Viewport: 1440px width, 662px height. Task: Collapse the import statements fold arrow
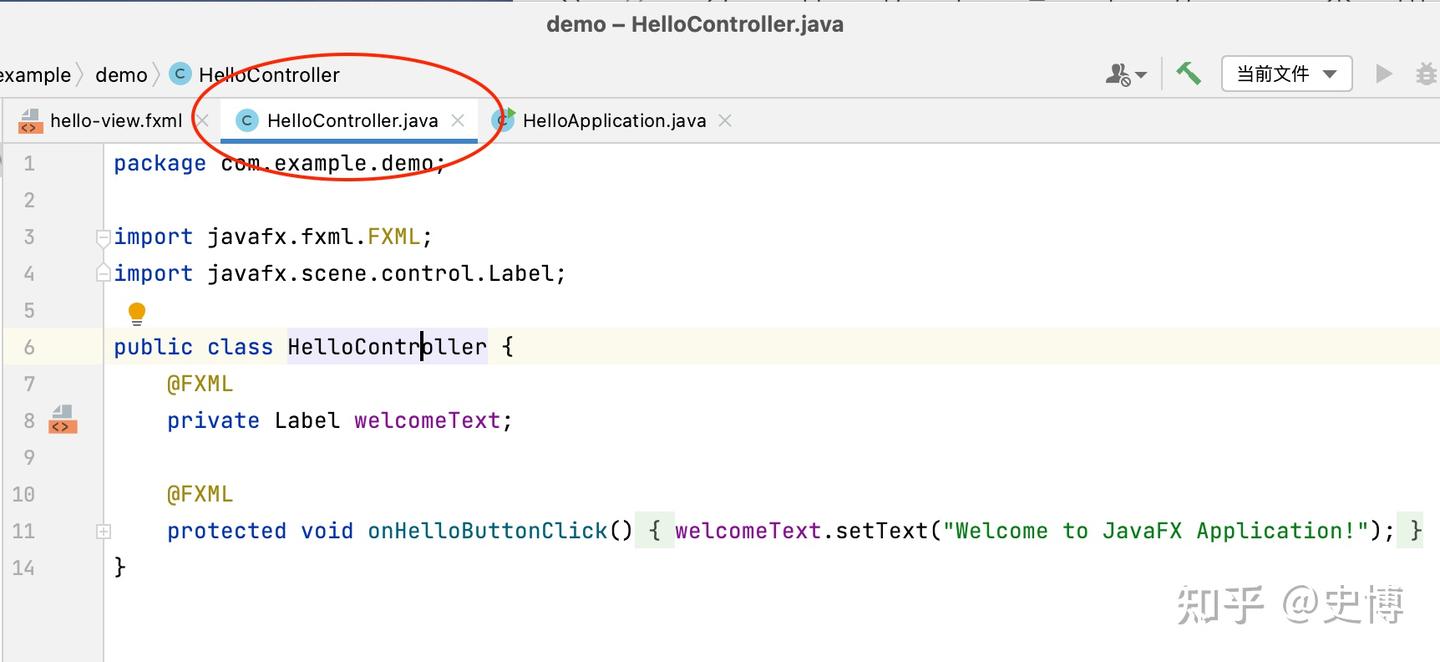click(x=102, y=237)
